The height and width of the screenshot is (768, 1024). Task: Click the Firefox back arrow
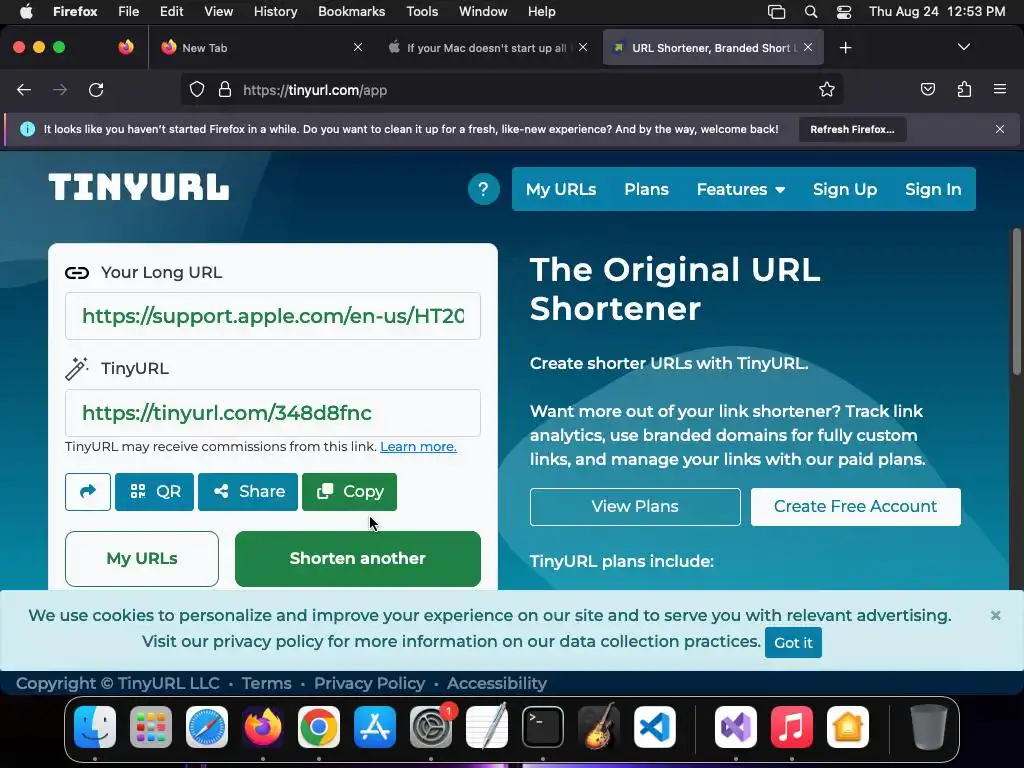pyautogui.click(x=24, y=90)
